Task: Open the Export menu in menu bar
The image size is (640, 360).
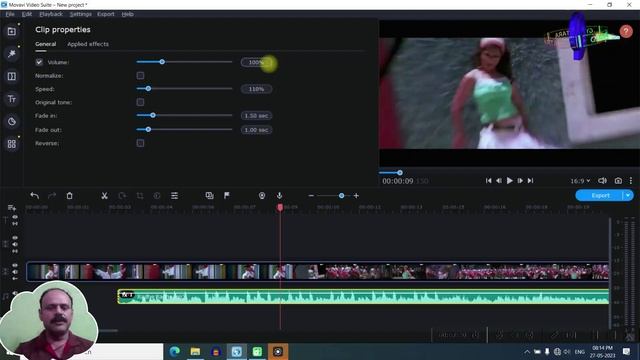Action: click(x=106, y=14)
